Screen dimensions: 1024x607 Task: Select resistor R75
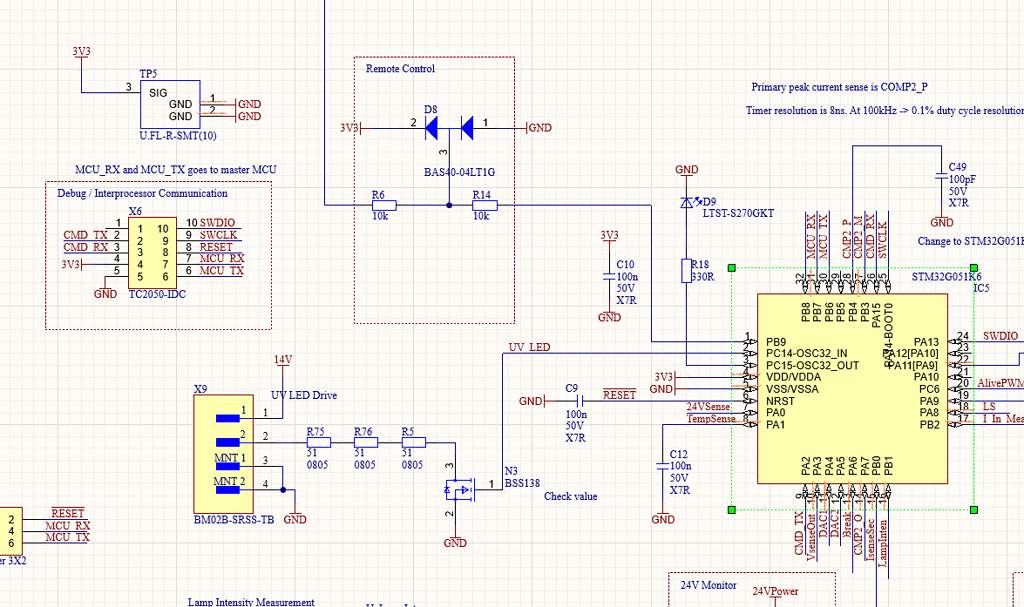(x=319, y=442)
